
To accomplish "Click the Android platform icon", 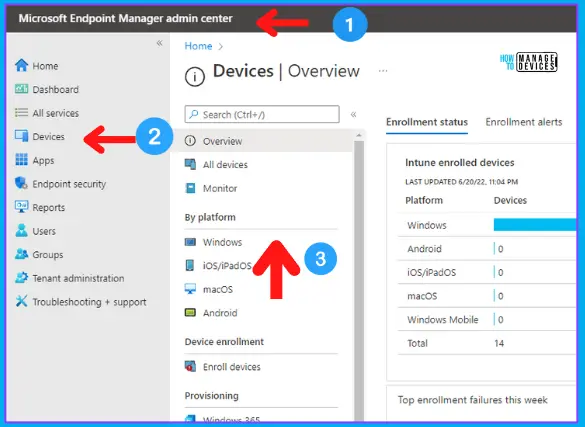I will click(190, 313).
